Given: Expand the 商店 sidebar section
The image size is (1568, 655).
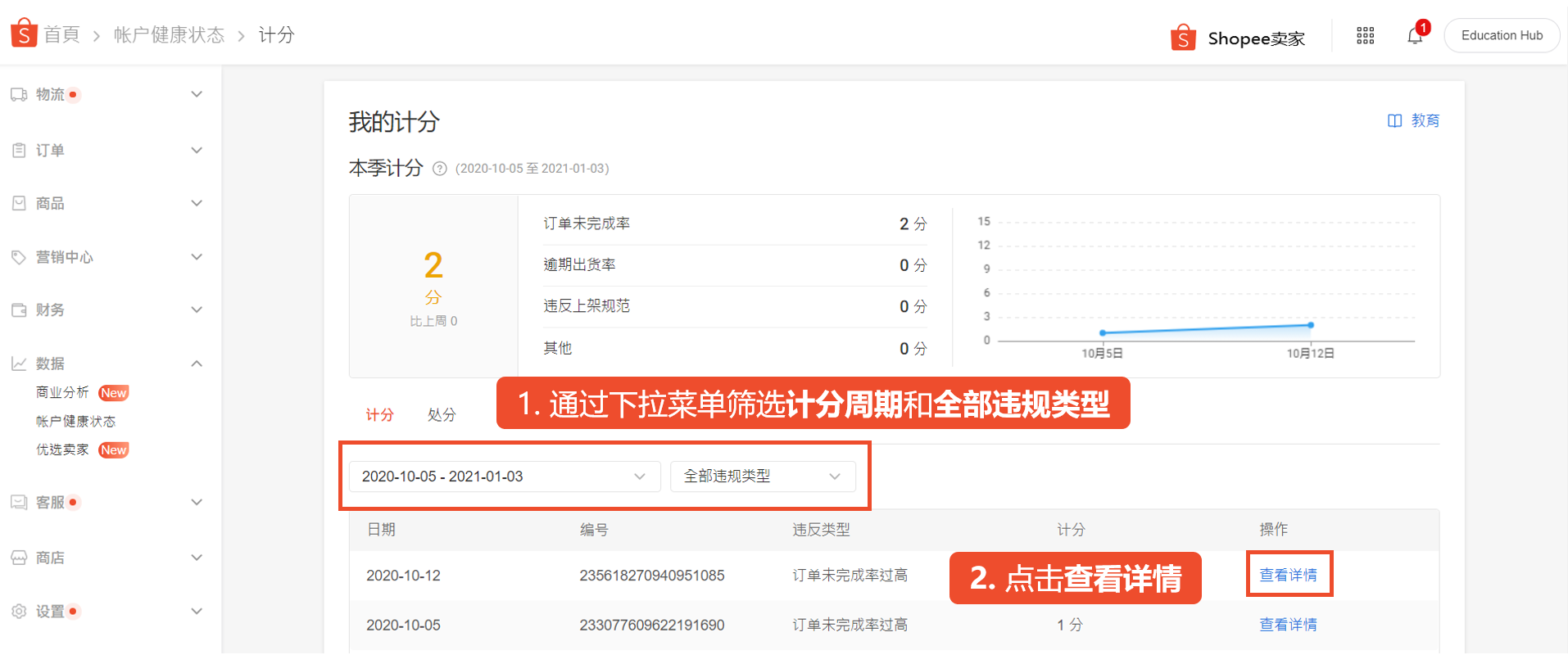Looking at the screenshot, I should point(197,558).
